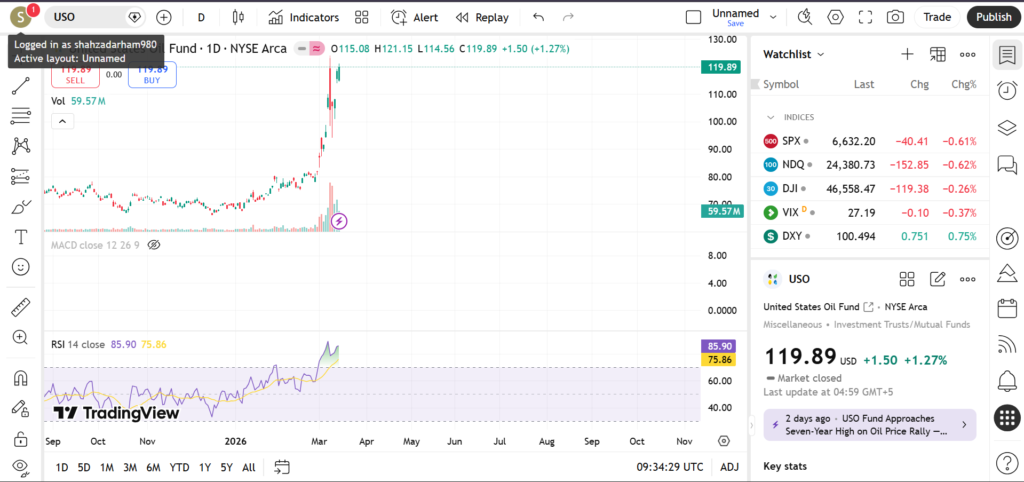The image size is (1024, 482).
Task: Toggle MACD indicator visibility eye
Action: (x=154, y=244)
